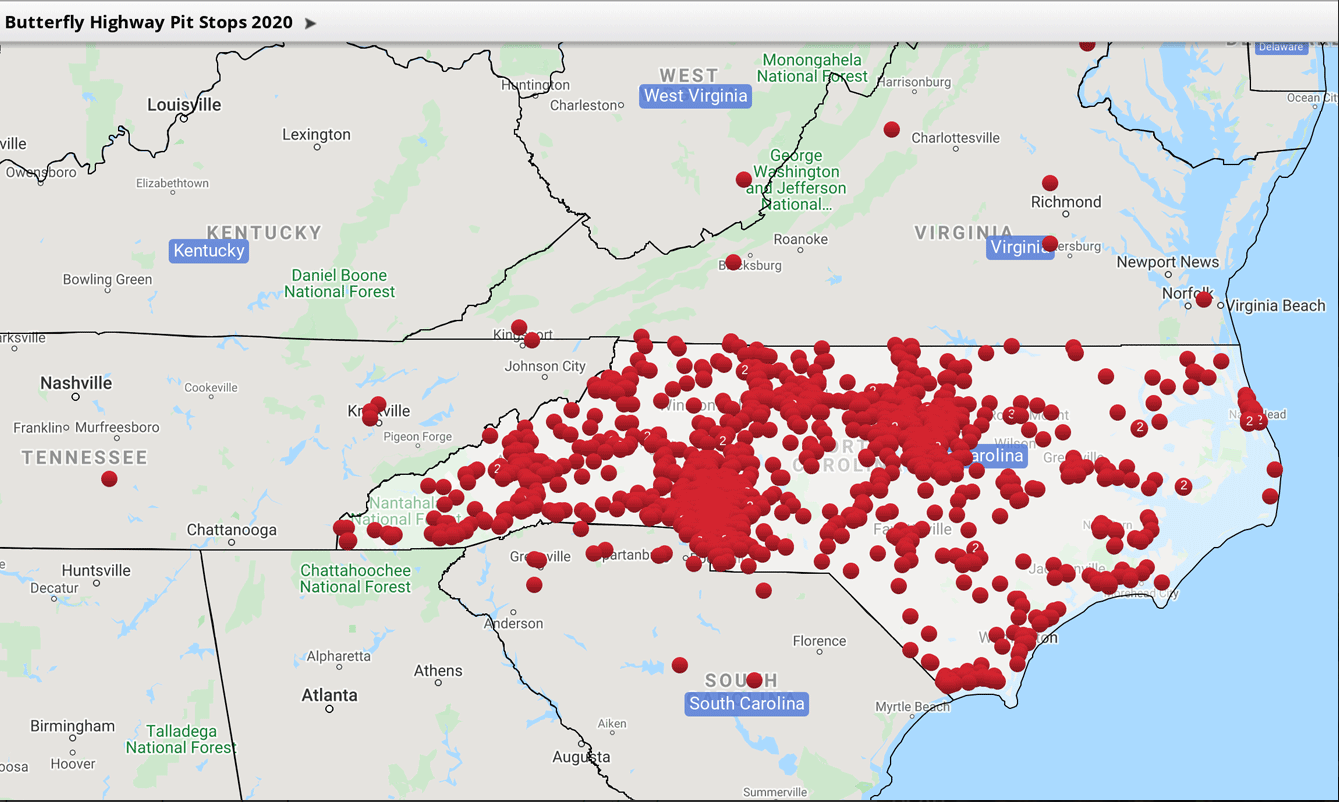Click the isolated marker in Tennessee near Chattanooga

[x=108, y=478]
